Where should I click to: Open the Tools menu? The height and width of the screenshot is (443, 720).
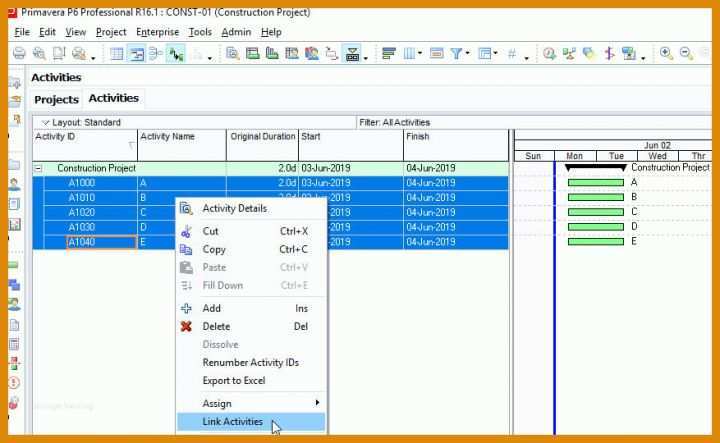[x=200, y=32]
